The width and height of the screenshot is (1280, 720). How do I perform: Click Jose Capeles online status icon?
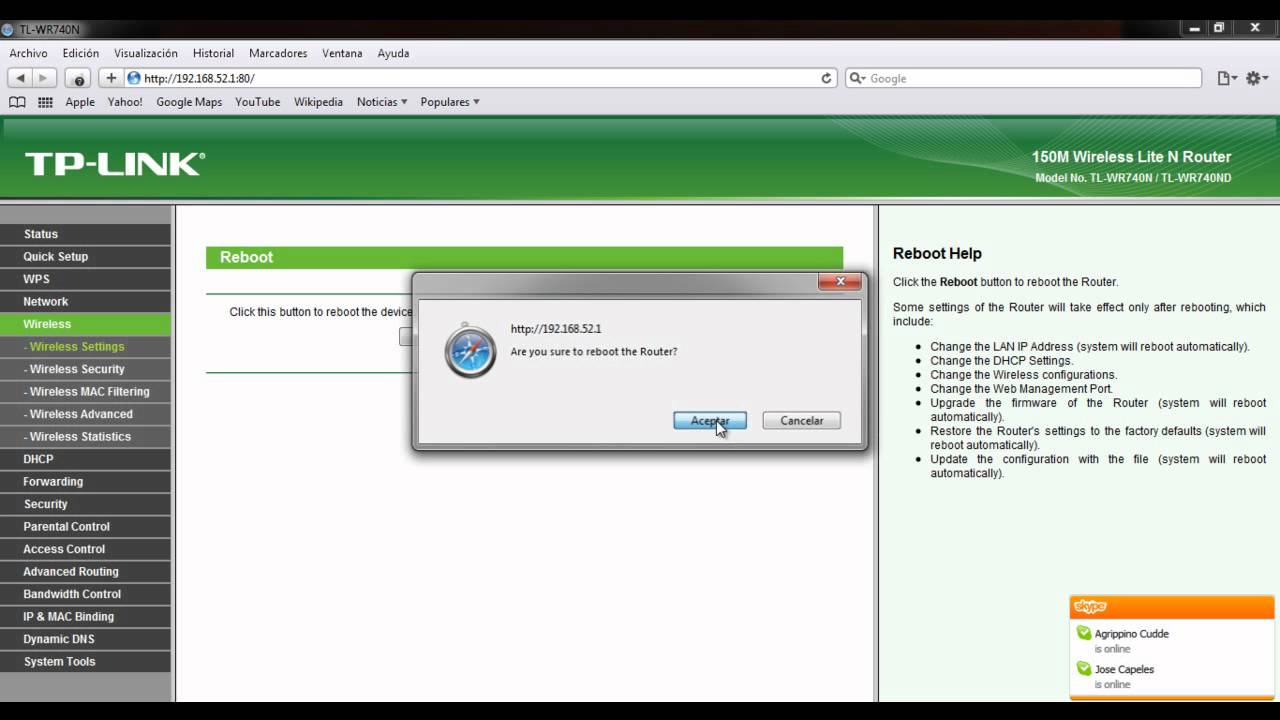point(1083,669)
